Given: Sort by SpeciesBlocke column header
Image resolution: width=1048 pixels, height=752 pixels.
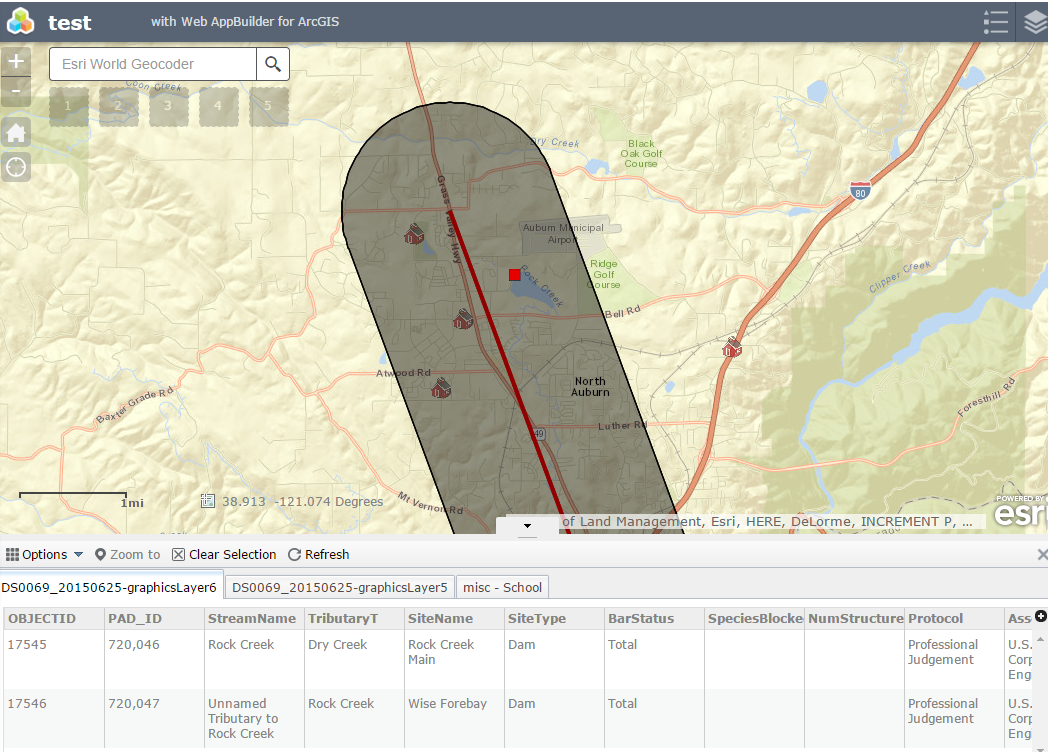Looking at the screenshot, I should tap(754, 618).
